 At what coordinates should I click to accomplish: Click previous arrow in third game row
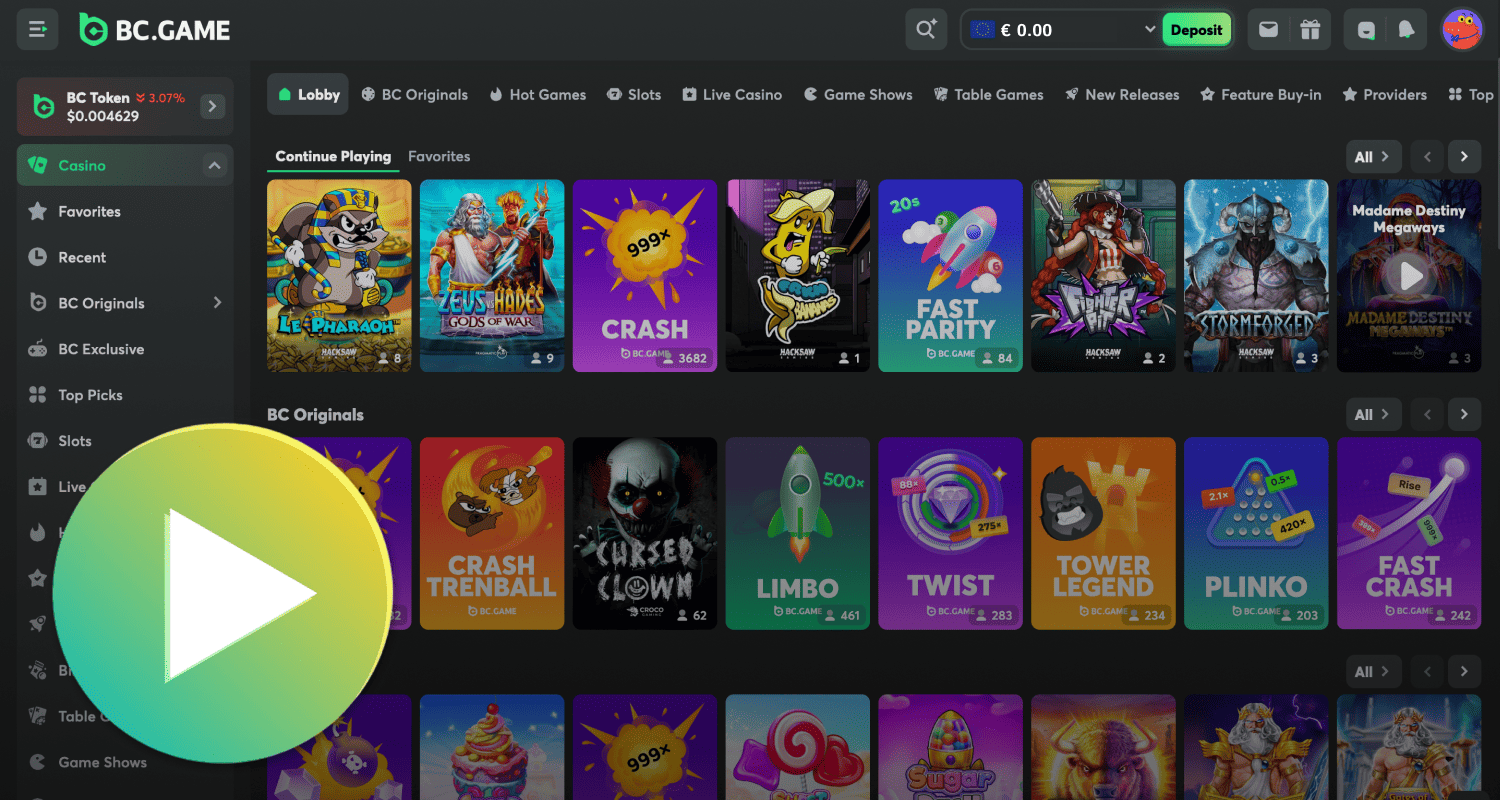tap(1428, 672)
